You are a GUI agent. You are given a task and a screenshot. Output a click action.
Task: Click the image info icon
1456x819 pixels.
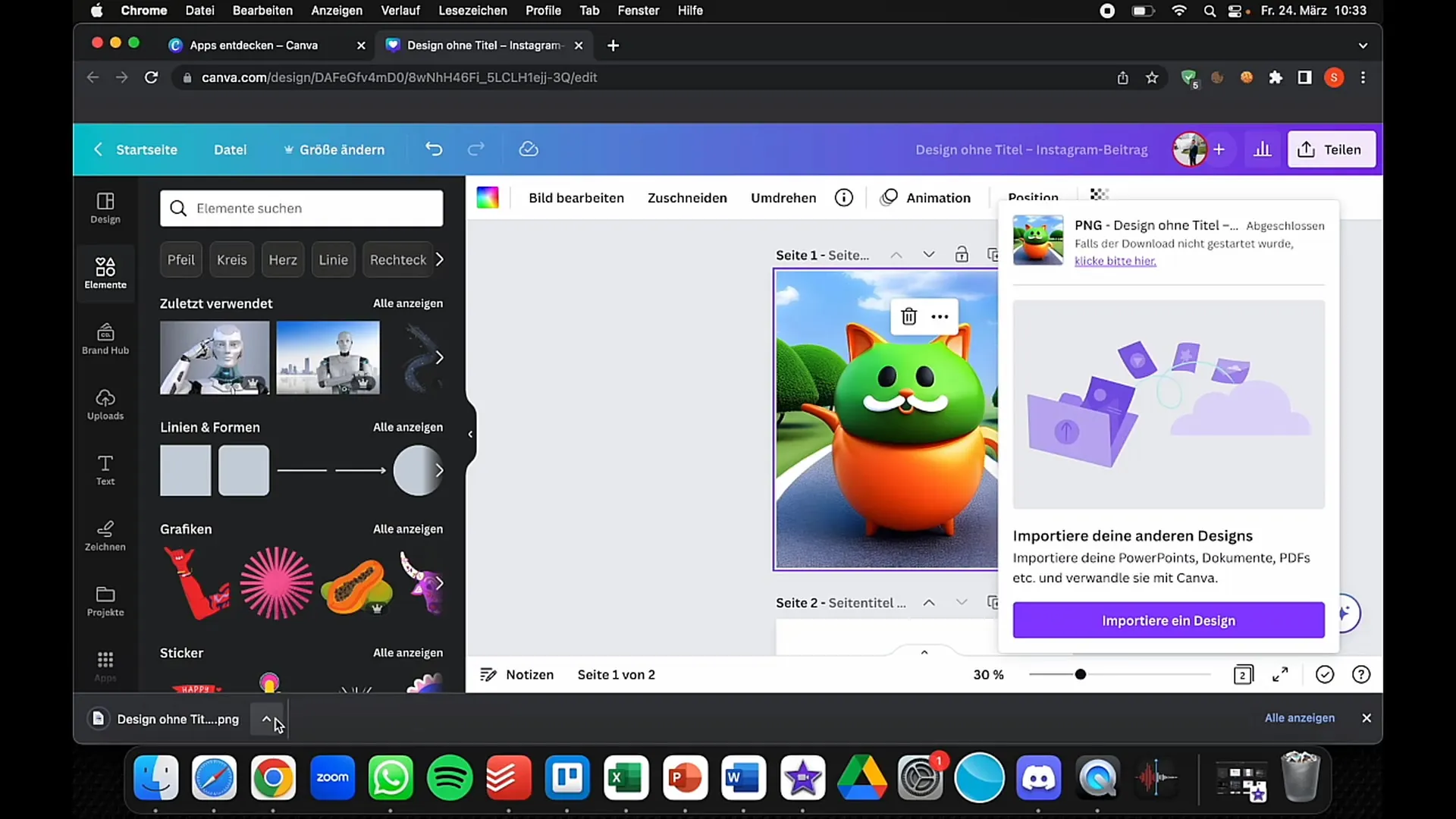coord(844,198)
